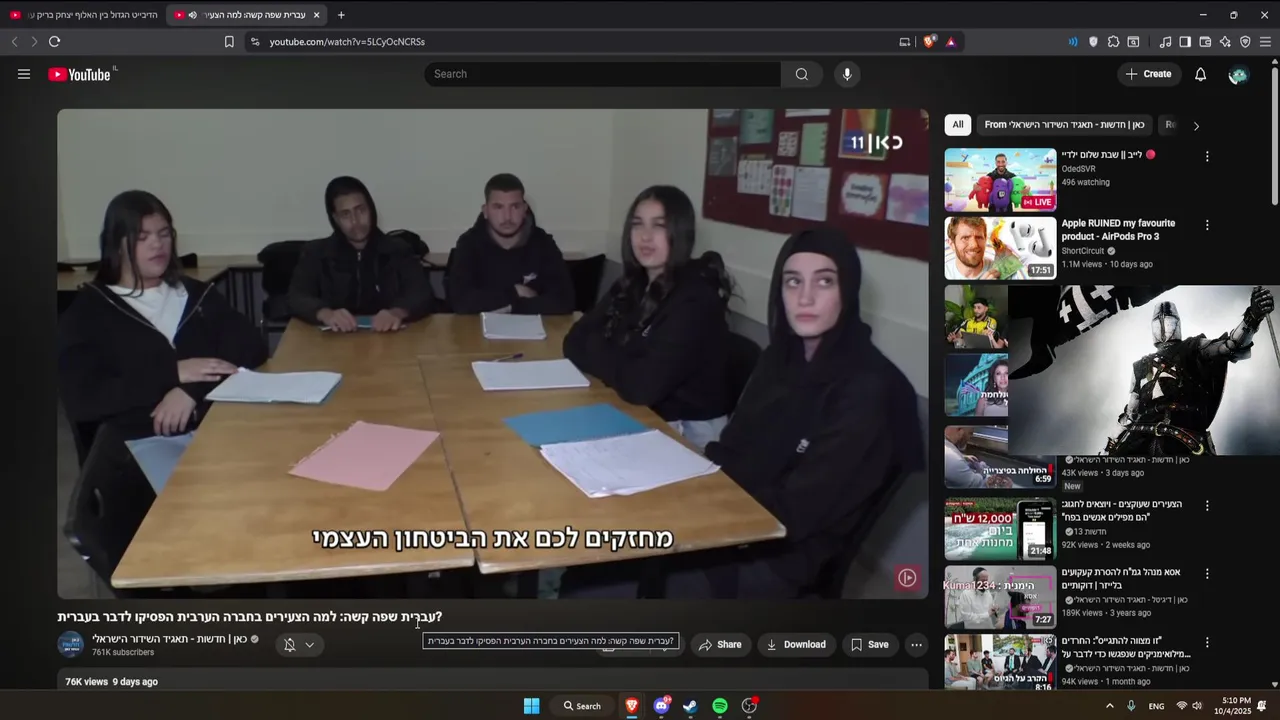
Task: Click the Brave Shields lion icon
Action: (x=929, y=42)
